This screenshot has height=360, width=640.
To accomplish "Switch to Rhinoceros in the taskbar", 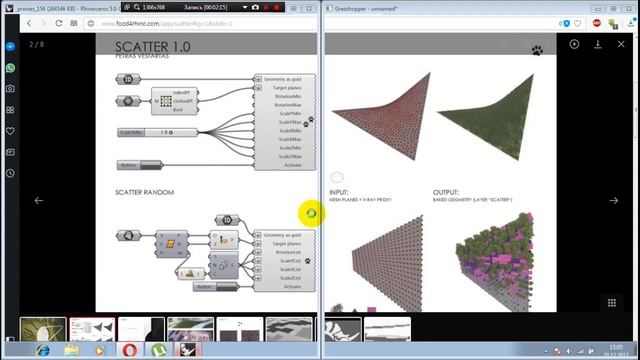I will 188,350.
